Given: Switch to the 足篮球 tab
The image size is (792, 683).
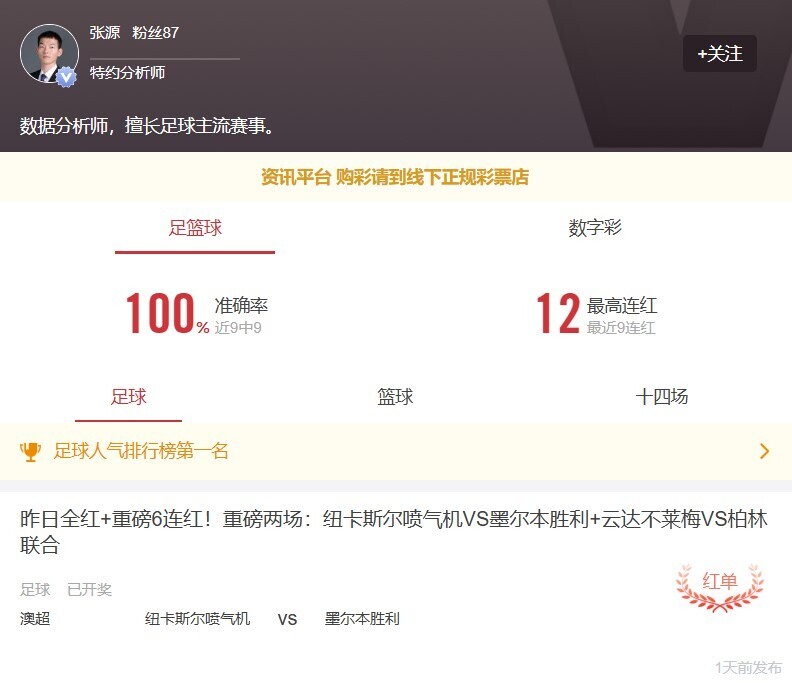Looking at the screenshot, I should tap(195, 228).
